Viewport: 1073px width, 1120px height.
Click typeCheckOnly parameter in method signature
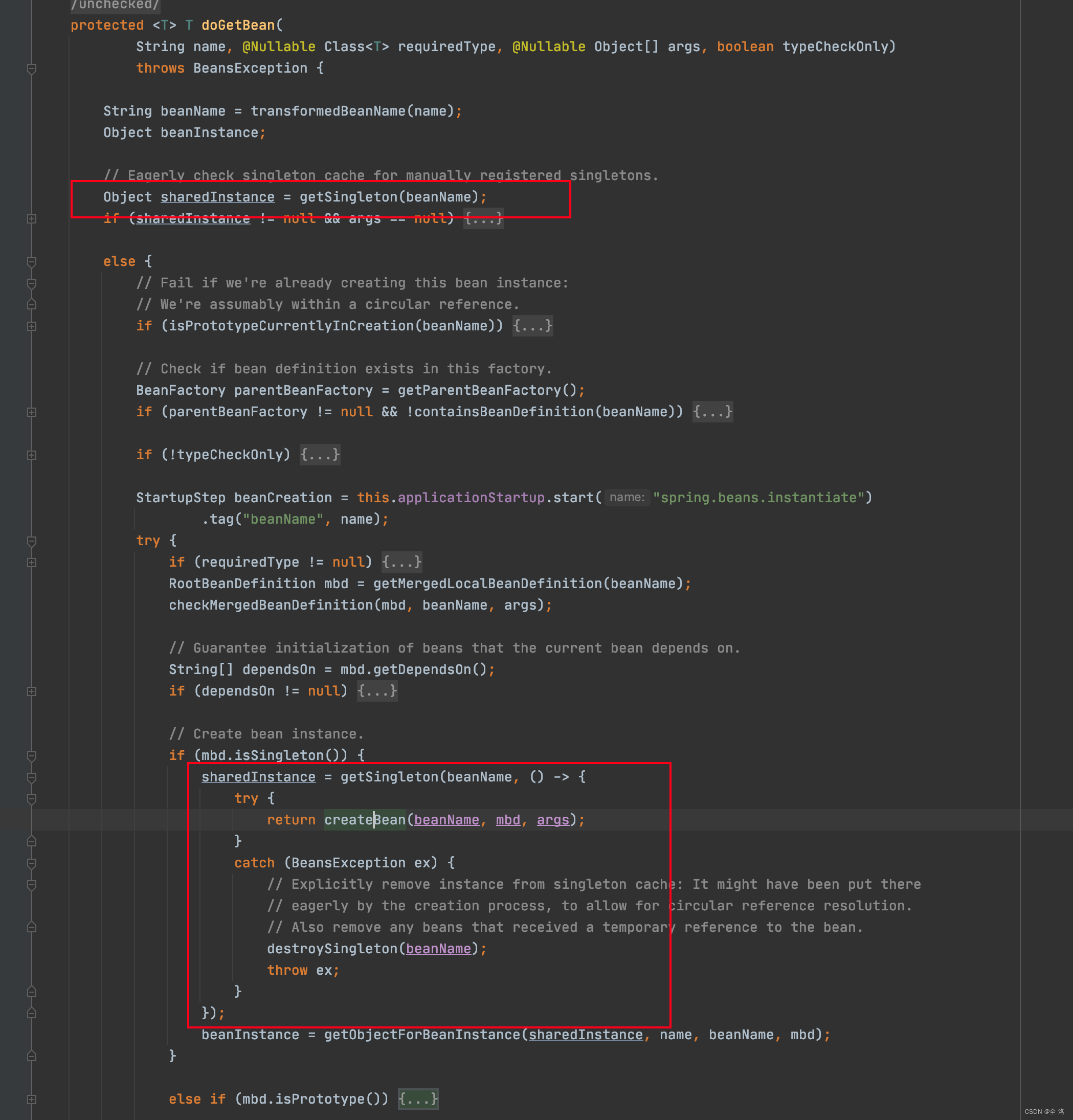tap(835, 47)
